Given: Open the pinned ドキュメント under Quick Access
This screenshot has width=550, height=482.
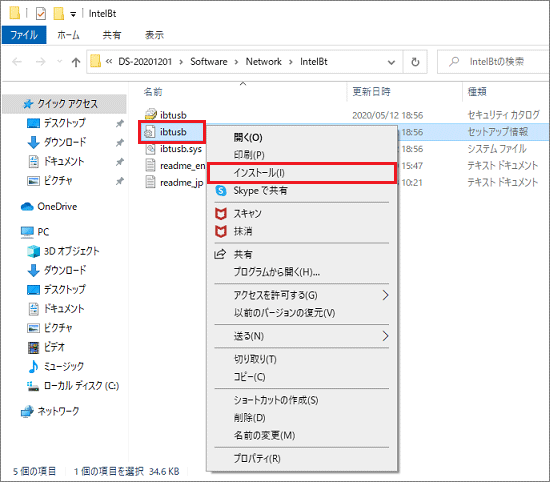Looking at the screenshot, I should (64, 161).
